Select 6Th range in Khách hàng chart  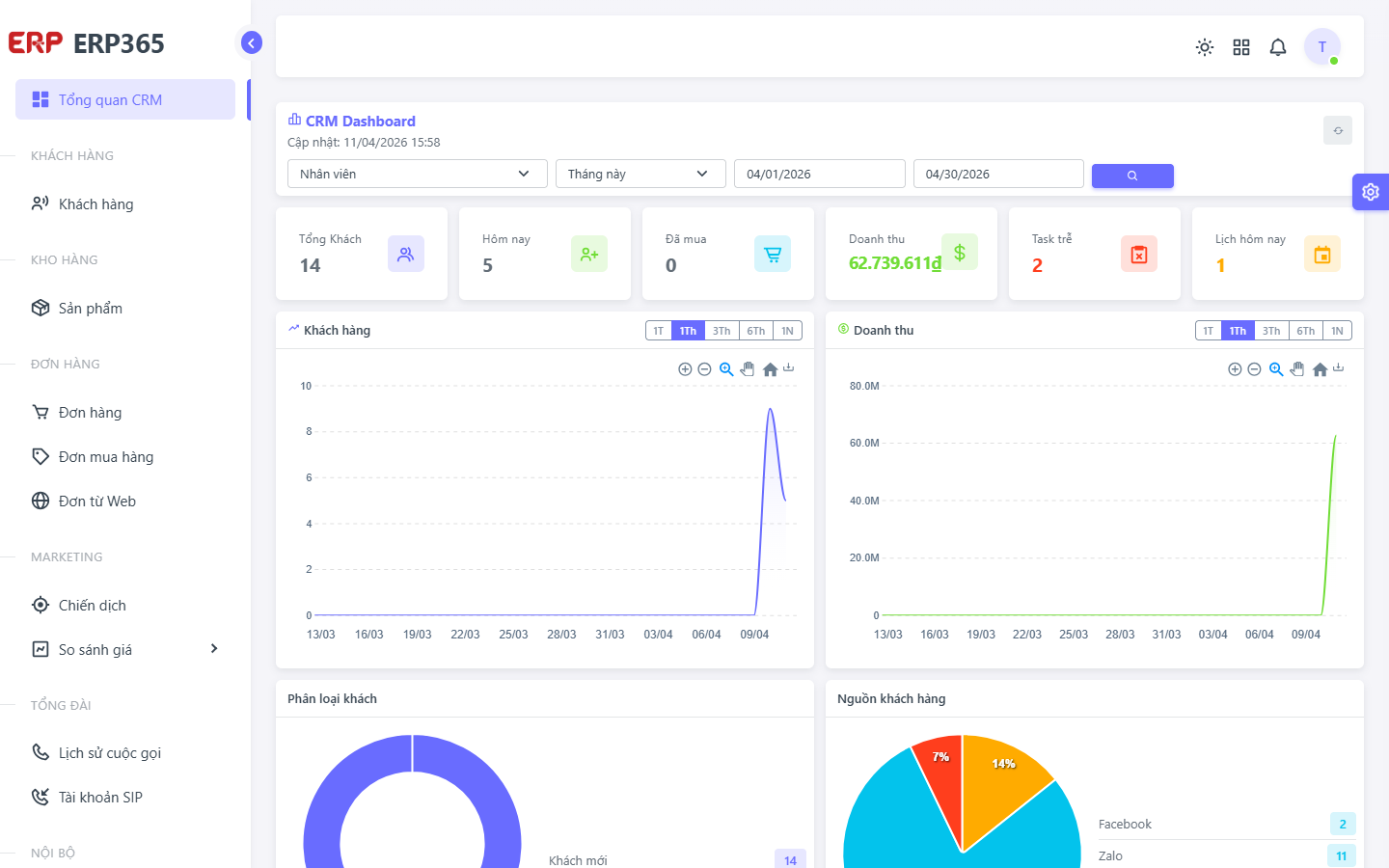click(756, 331)
